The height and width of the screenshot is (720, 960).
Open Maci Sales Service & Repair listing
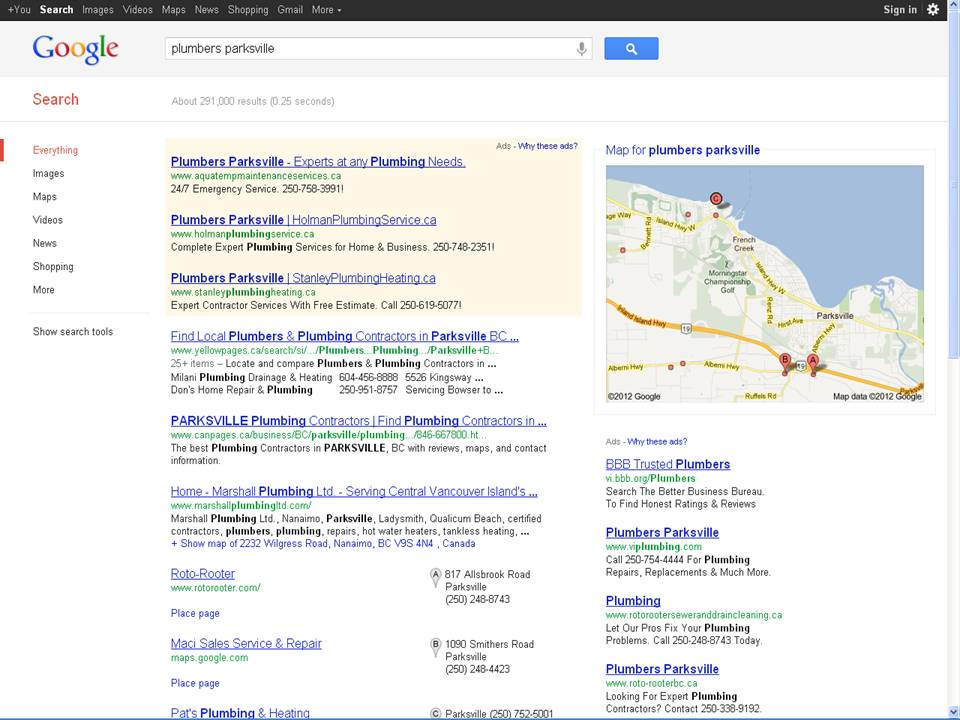[246, 643]
